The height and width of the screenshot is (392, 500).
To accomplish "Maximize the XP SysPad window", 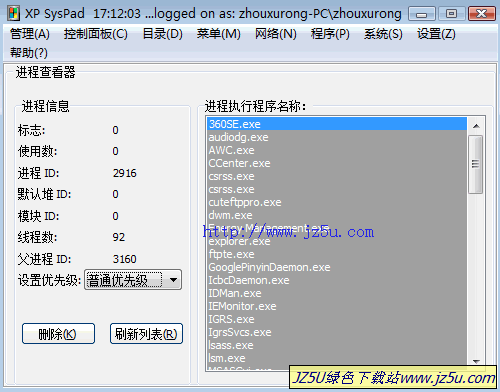I will point(451,14).
